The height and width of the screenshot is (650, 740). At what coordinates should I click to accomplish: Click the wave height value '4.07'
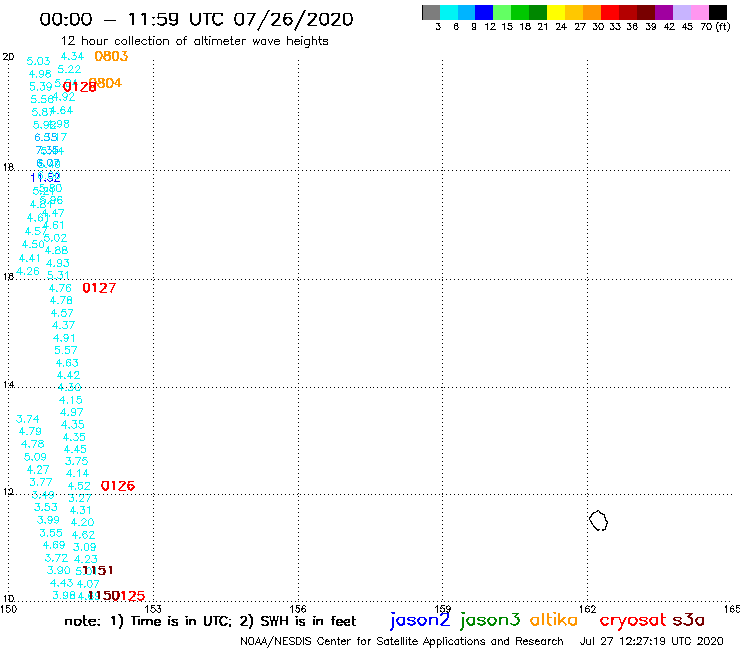tap(88, 584)
